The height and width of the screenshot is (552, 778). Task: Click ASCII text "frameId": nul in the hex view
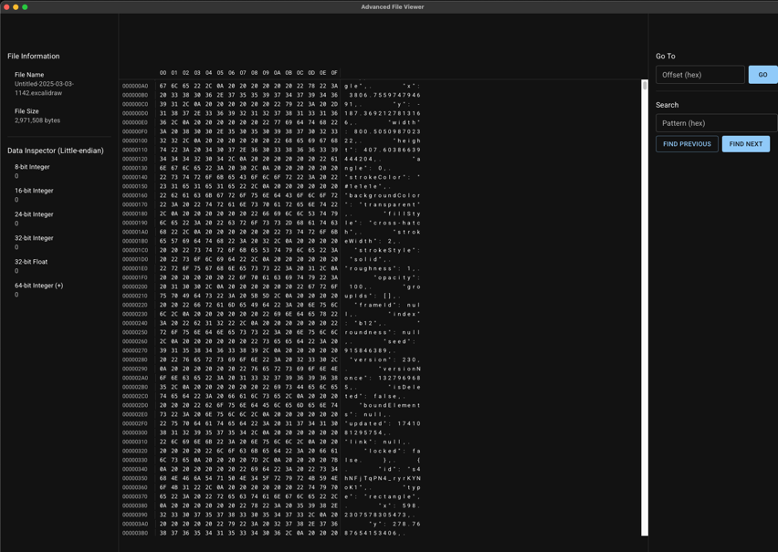(x=387, y=306)
